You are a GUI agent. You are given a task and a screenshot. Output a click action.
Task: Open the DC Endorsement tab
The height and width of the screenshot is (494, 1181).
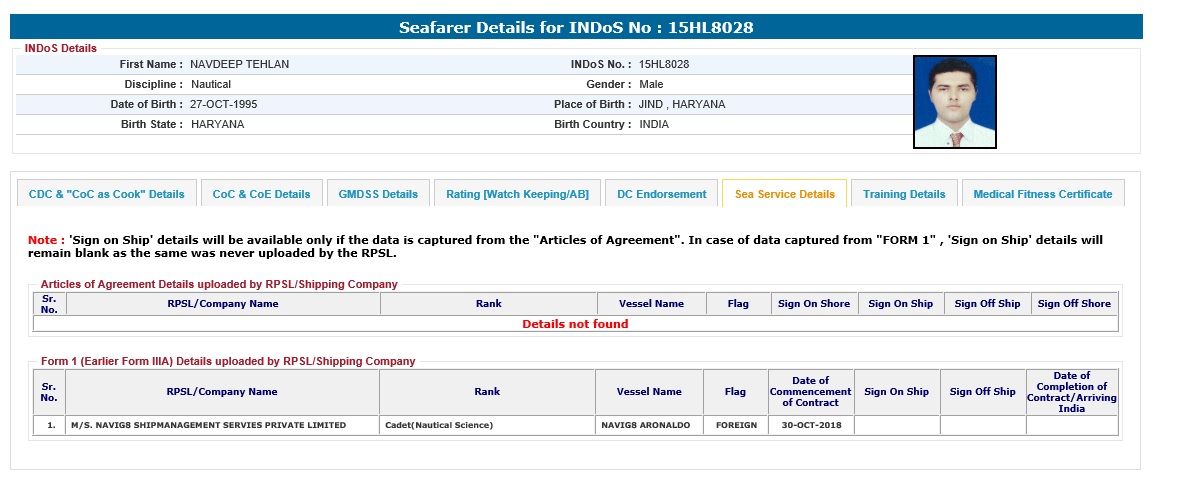[661, 194]
